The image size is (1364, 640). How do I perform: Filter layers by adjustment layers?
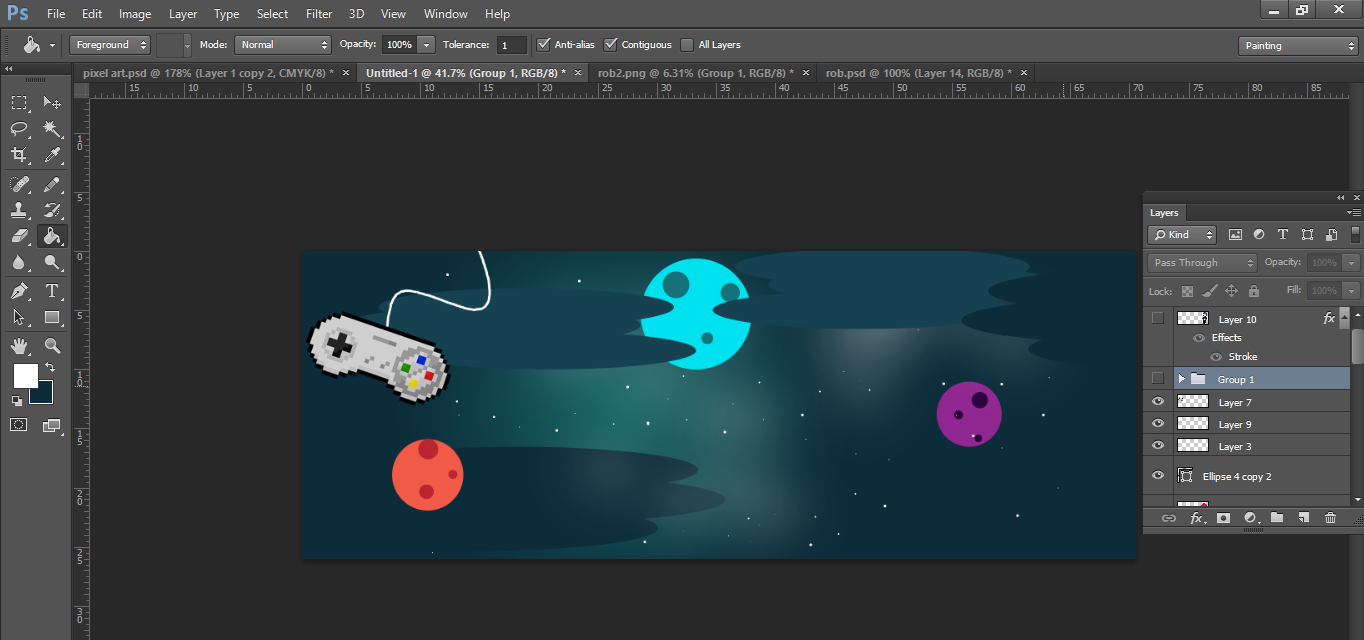tap(1259, 235)
